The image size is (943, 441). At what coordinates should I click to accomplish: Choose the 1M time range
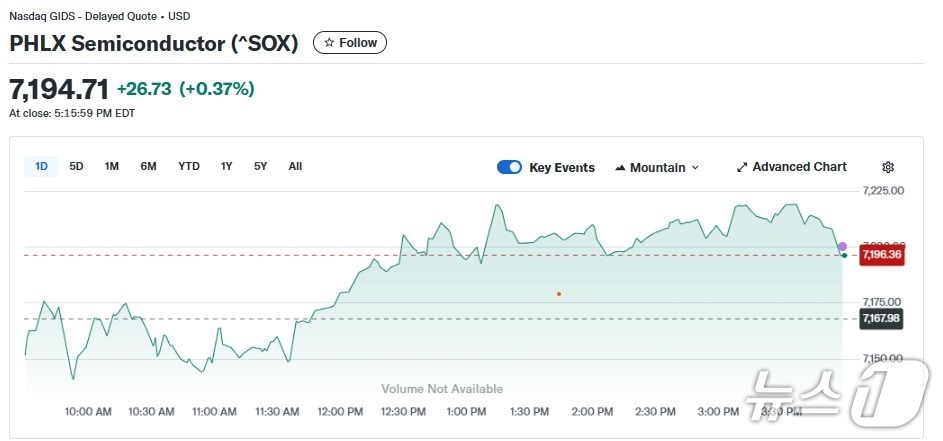pos(112,166)
